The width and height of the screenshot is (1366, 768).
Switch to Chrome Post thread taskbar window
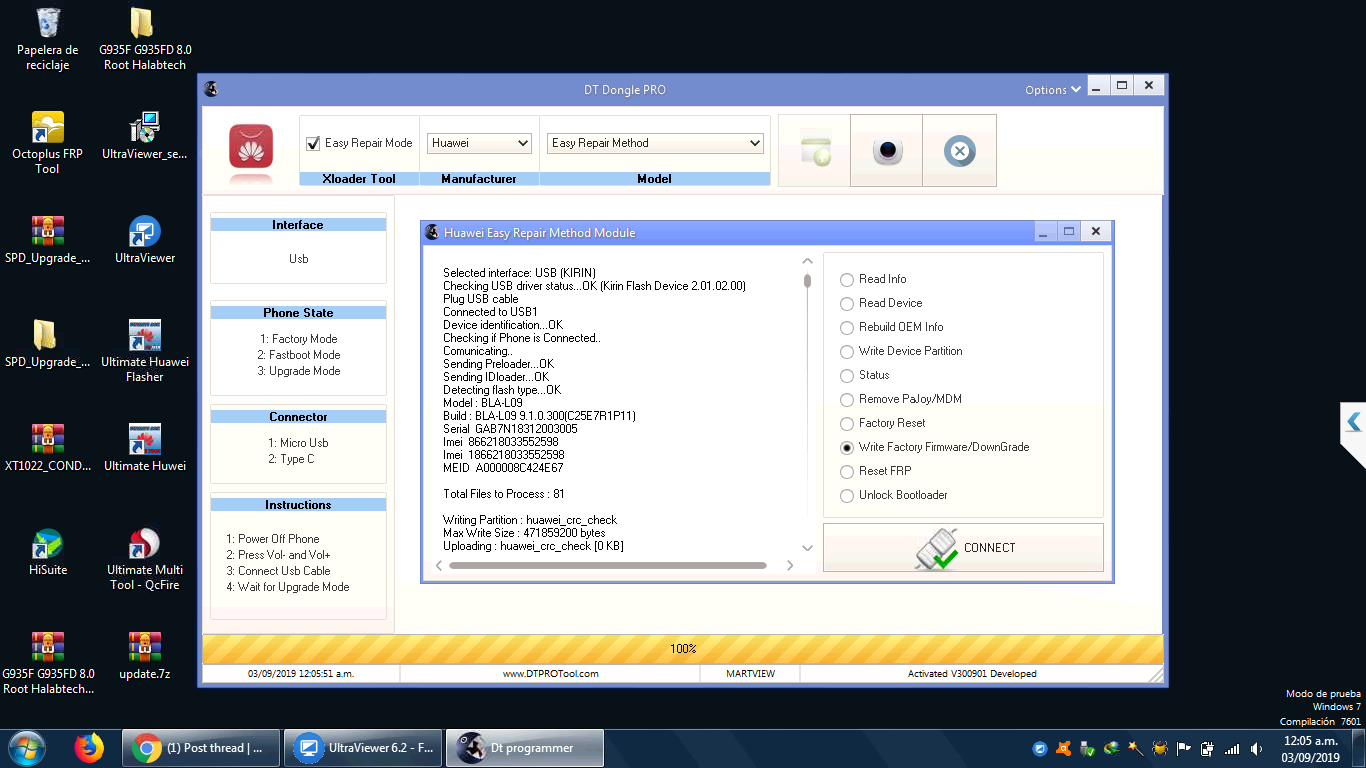tap(202, 748)
